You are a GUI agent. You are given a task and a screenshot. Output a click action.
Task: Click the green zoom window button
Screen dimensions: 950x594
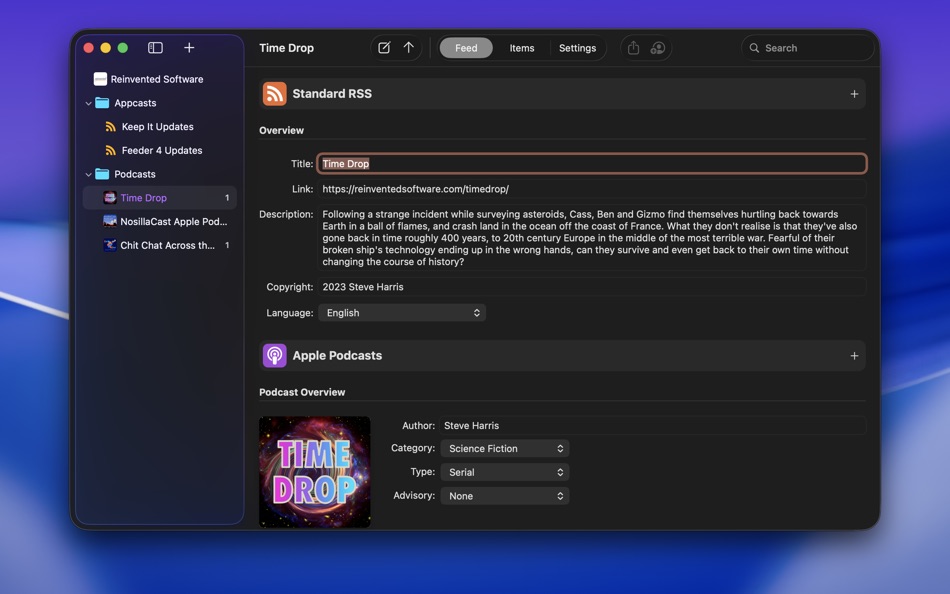tap(122, 48)
